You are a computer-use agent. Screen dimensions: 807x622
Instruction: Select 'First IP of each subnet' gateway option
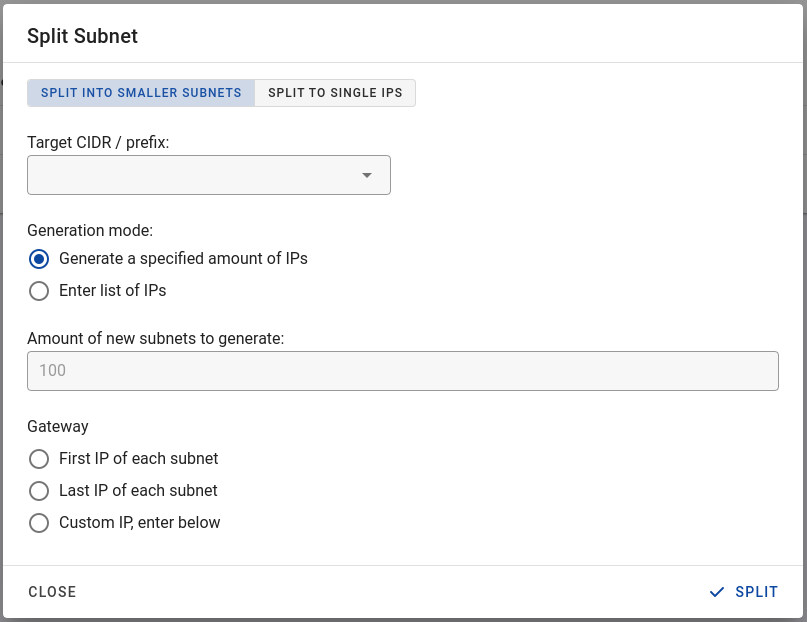click(39, 458)
